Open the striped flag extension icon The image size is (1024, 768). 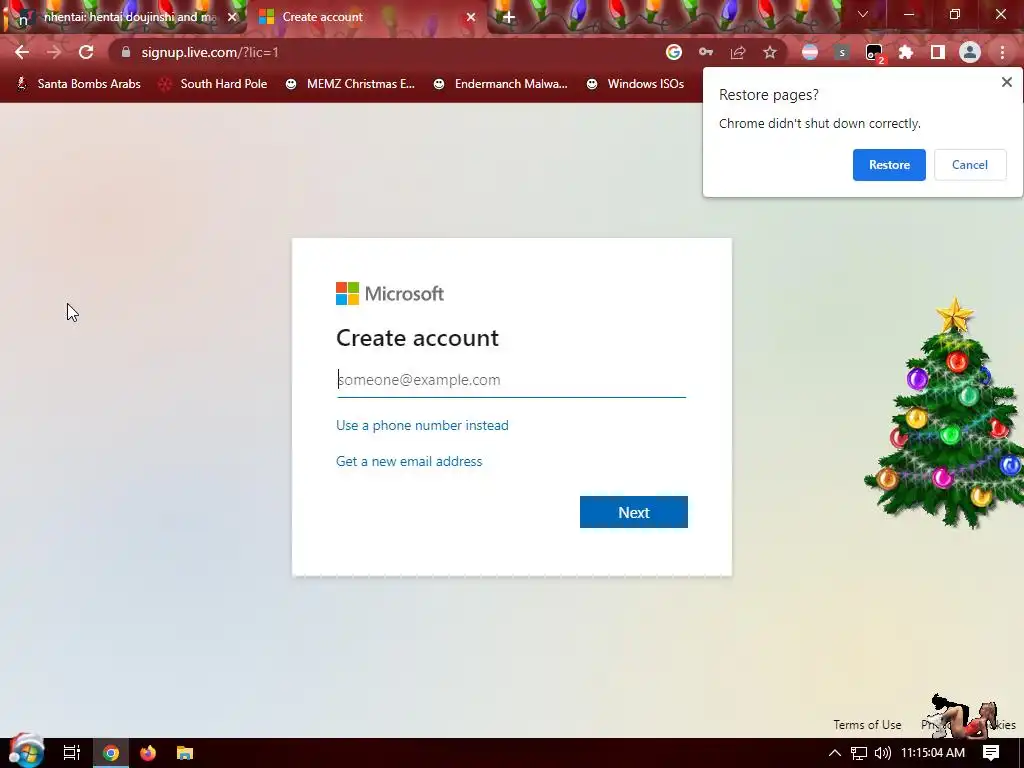point(810,52)
